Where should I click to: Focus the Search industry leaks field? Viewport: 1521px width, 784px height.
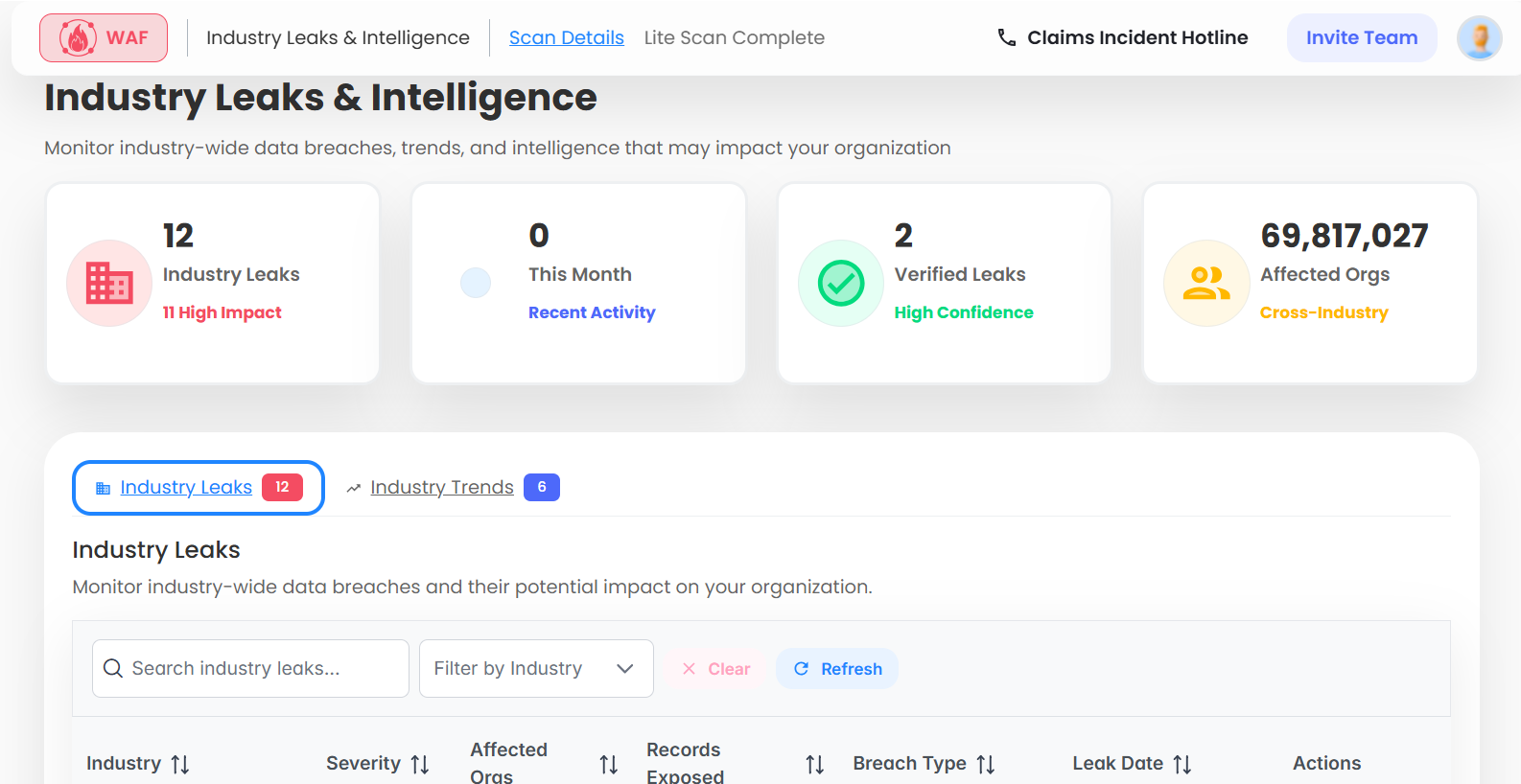[250, 668]
